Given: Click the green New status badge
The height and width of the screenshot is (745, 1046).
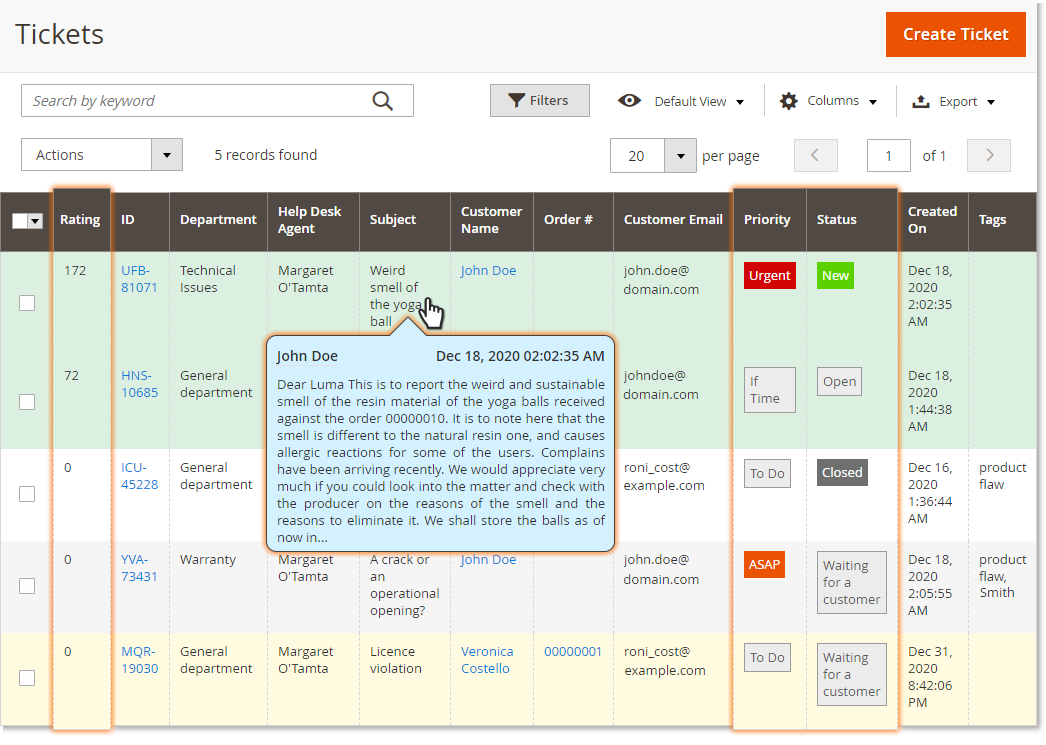Looking at the screenshot, I should tap(835, 276).
